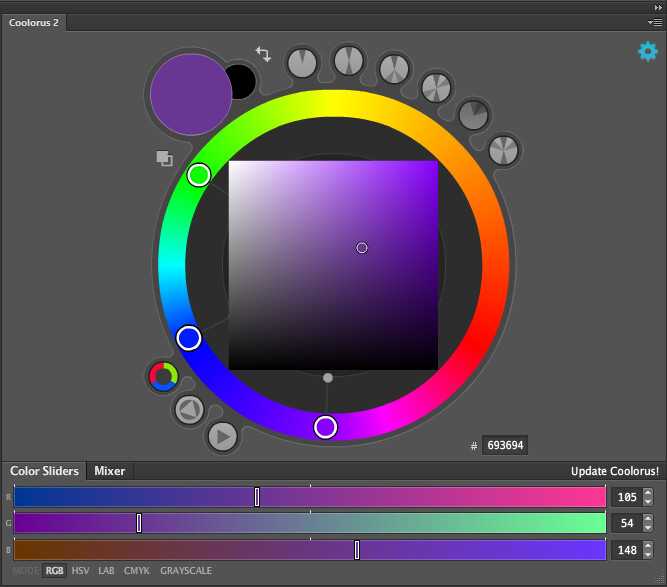Click the hex color field showing 693694
Image resolution: width=667 pixels, height=587 pixels.
[505, 446]
